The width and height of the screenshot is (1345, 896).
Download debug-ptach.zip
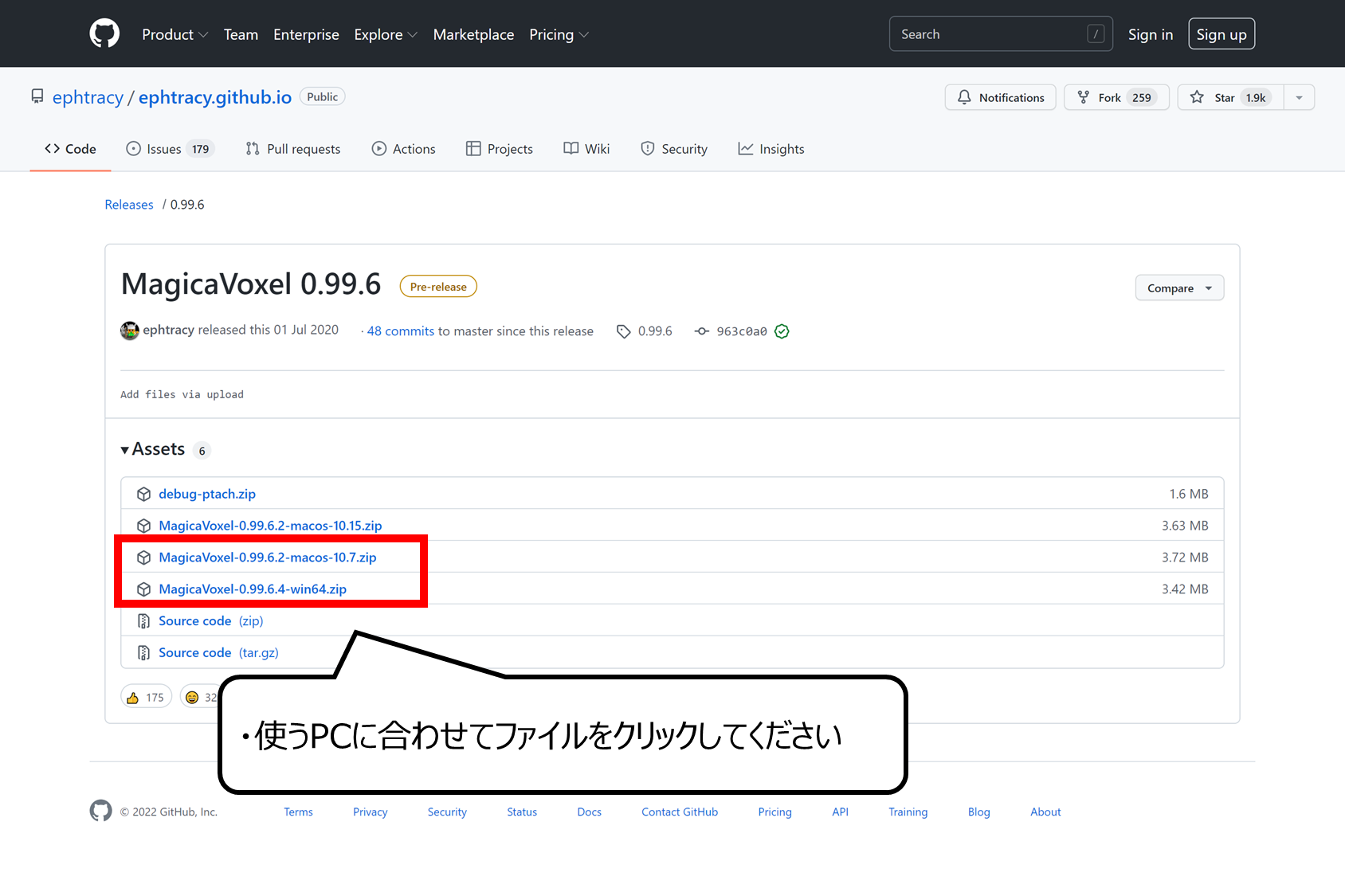tap(207, 494)
